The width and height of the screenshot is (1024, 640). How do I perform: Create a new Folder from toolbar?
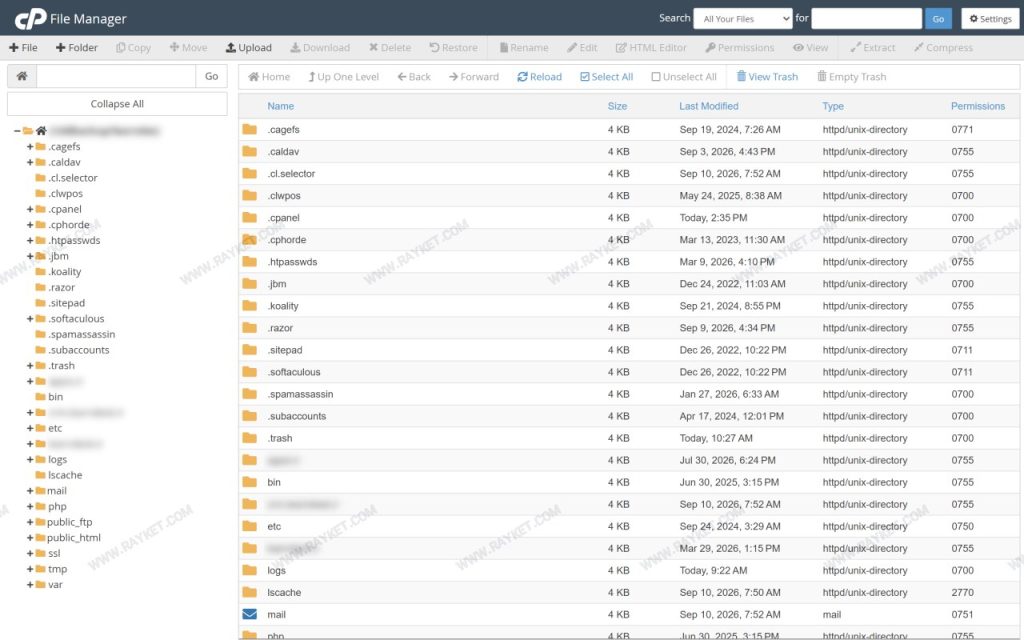pos(76,48)
